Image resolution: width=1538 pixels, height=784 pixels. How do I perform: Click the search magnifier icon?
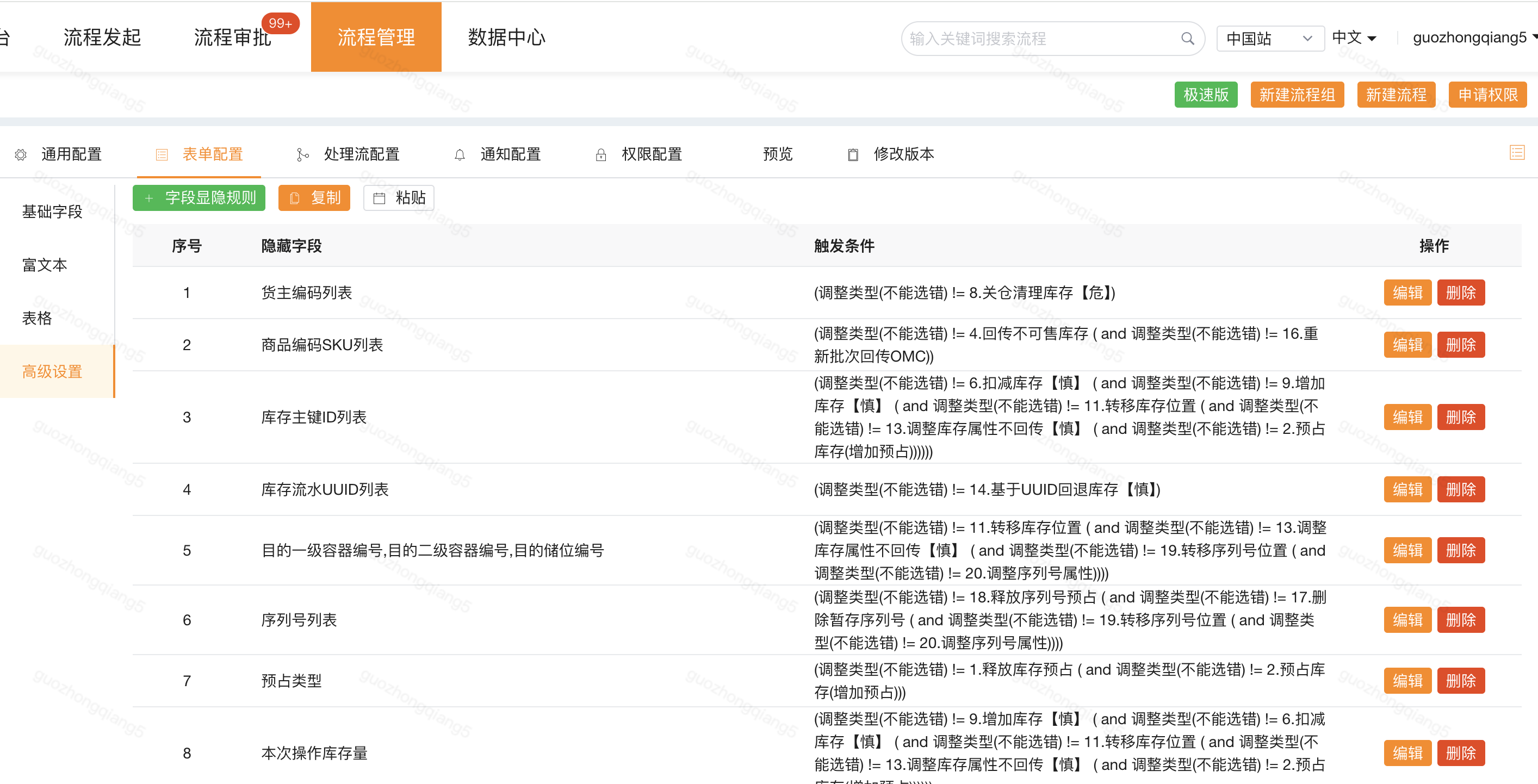[x=1187, y=39]
